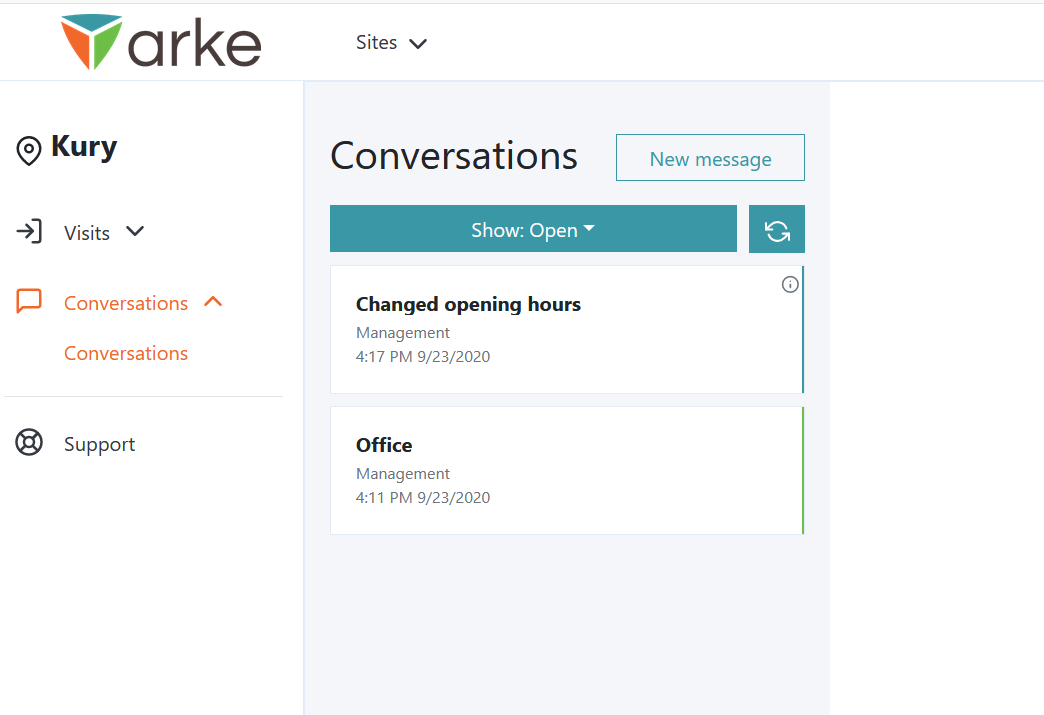This screenshot has width=1044, height=715.
Task: Click the arke logo
Action: (x=160, y=42)
